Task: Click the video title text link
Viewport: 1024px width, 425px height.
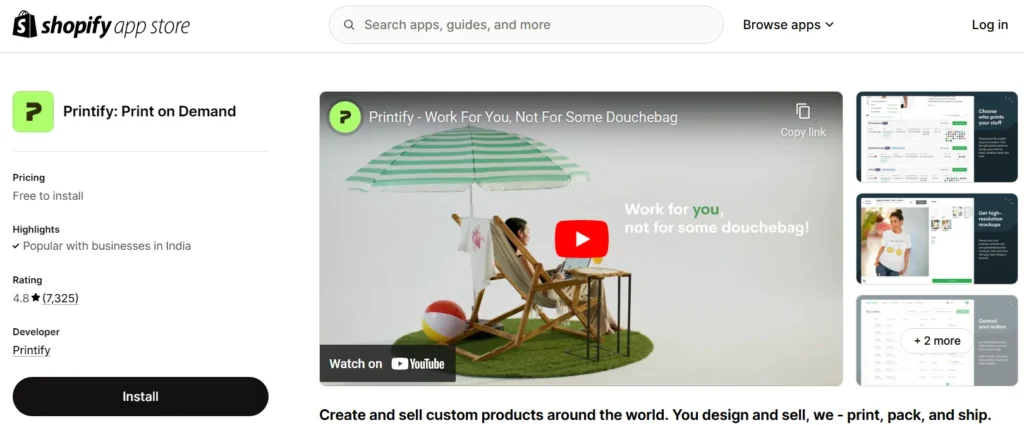Action: (x=523, y=118)
